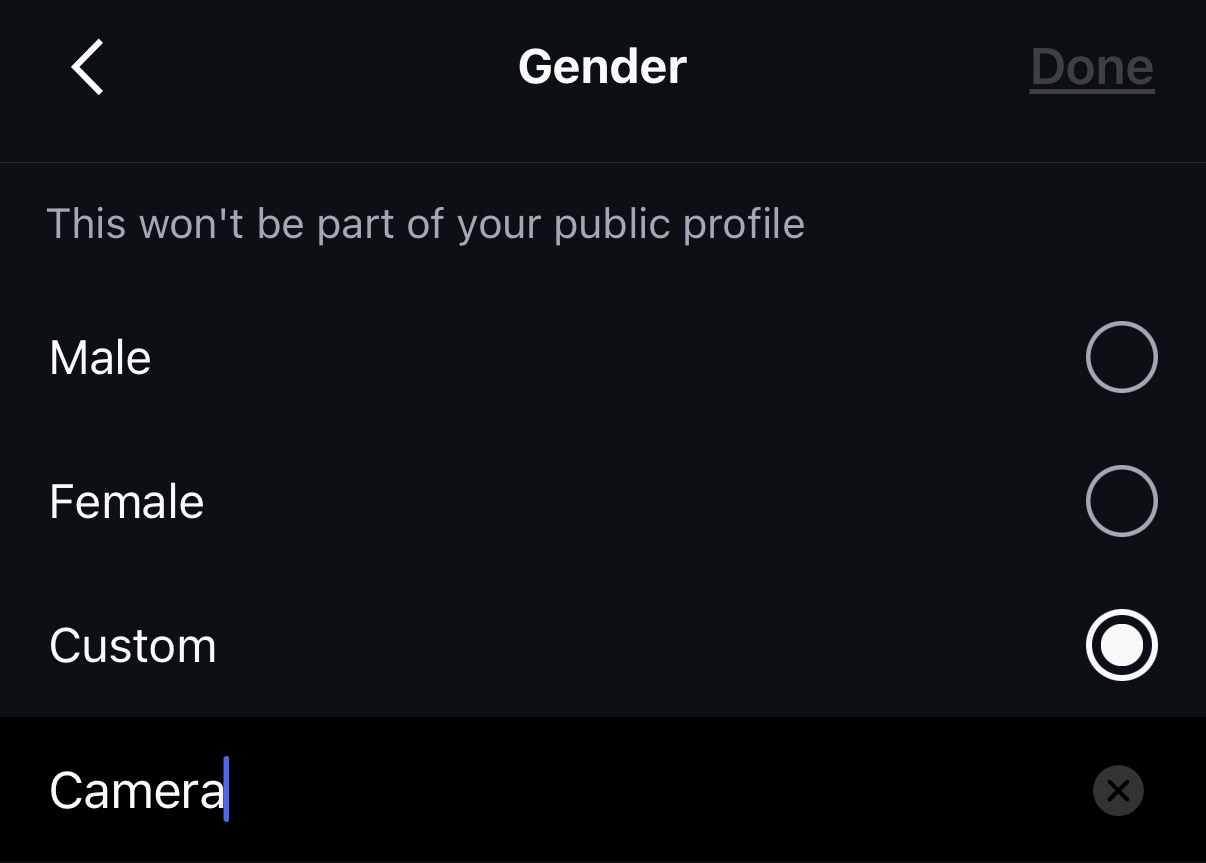The width and height of the screenshot is (1206, 863).
Task: Go back using the left chevron
Action: 88,67
